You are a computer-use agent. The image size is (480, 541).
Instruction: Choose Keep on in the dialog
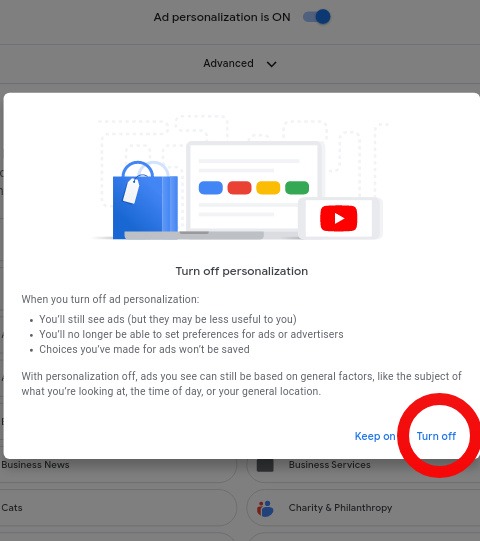tap(375, 436)
